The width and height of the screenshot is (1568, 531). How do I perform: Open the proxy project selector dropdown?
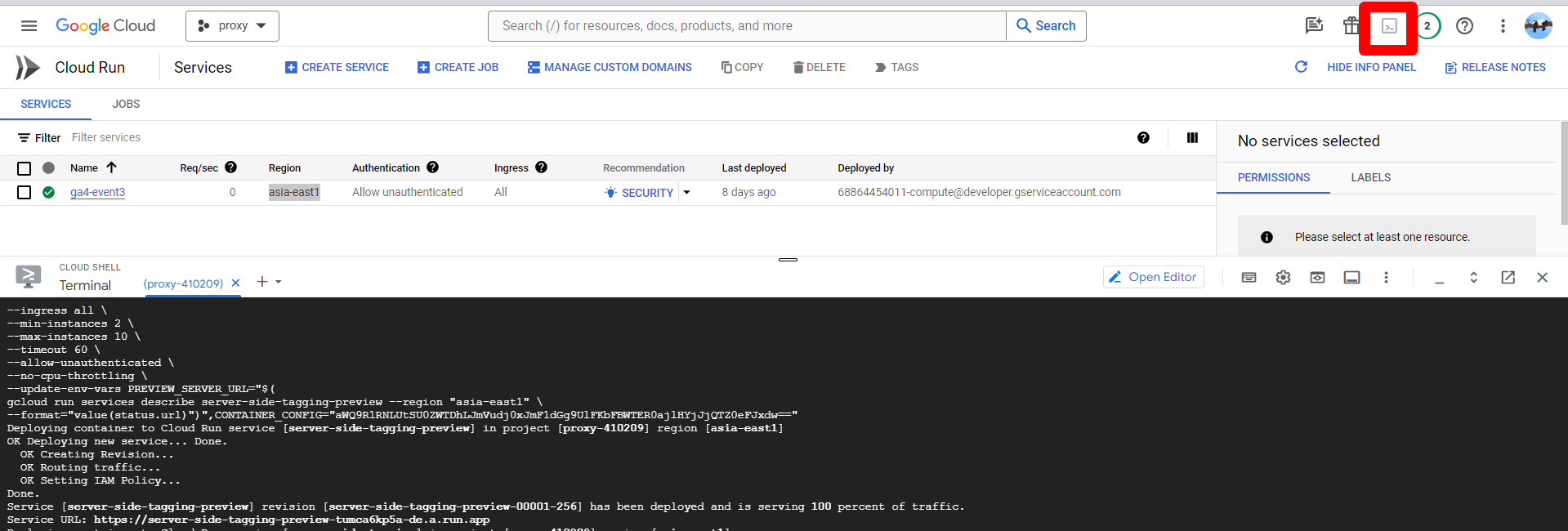(232, 26)
